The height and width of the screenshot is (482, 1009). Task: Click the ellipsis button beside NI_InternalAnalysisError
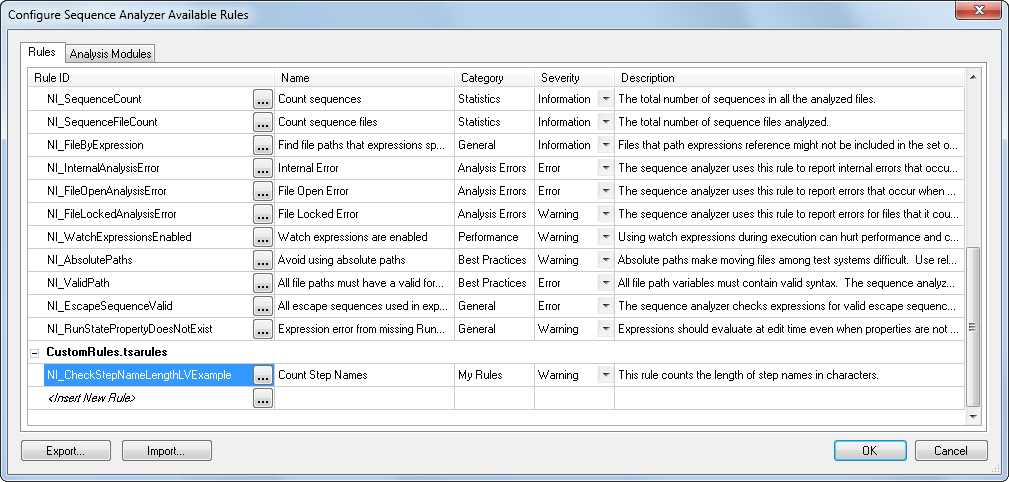coord(263,168)
